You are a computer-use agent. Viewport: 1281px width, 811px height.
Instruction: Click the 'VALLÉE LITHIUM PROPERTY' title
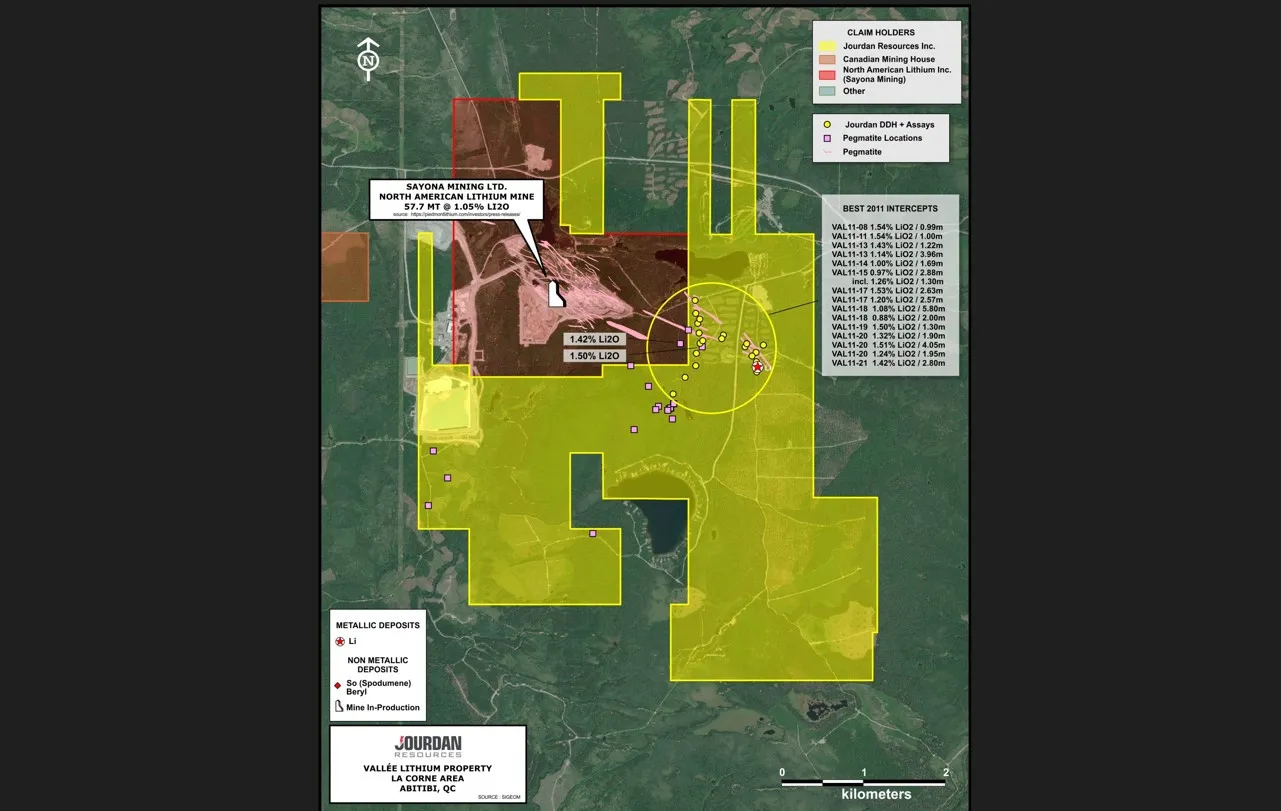click(x=428, y=768)
